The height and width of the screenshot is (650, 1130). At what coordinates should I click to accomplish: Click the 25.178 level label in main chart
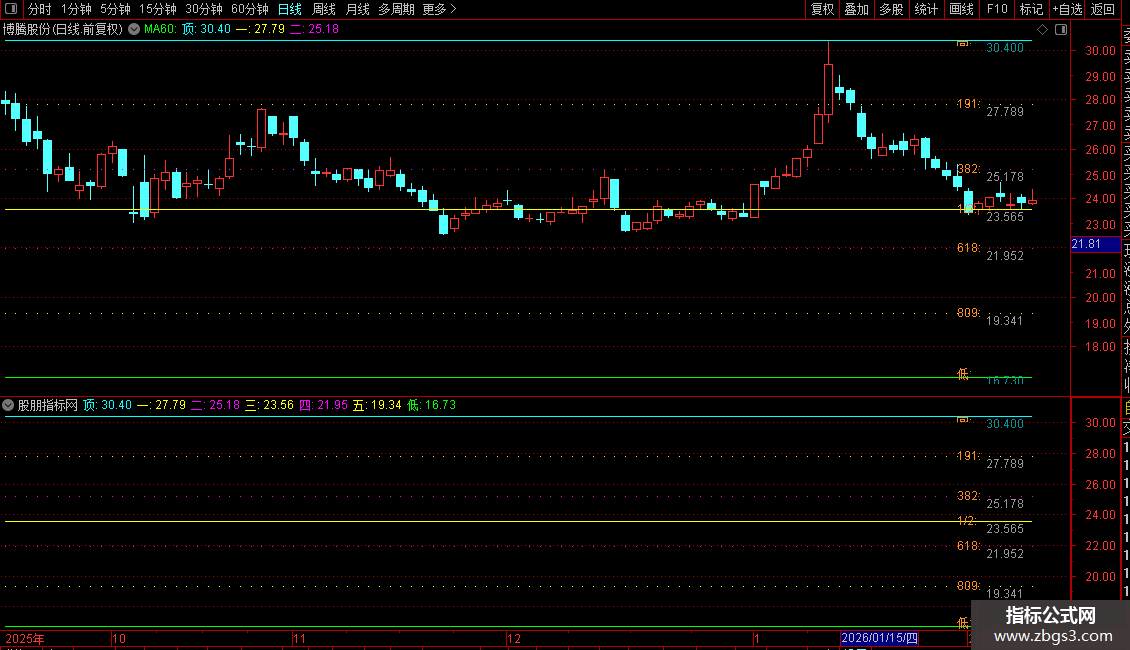[1005, 177]
